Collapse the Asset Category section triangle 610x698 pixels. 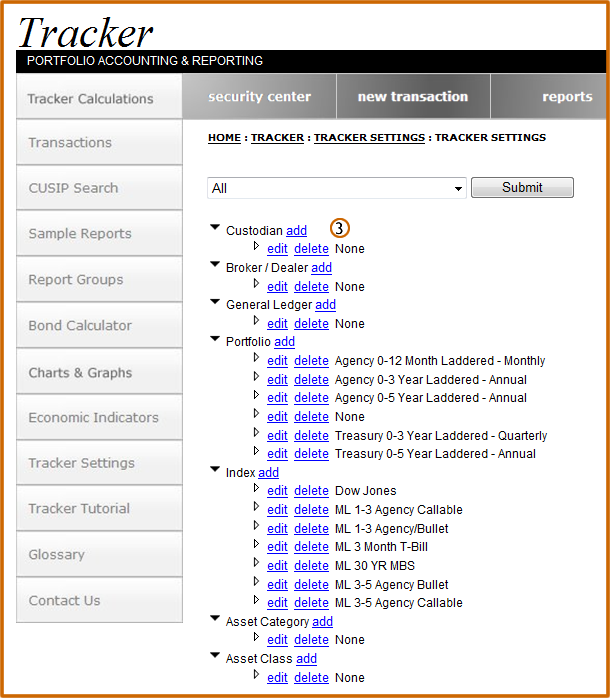click(x=215, y=618)
